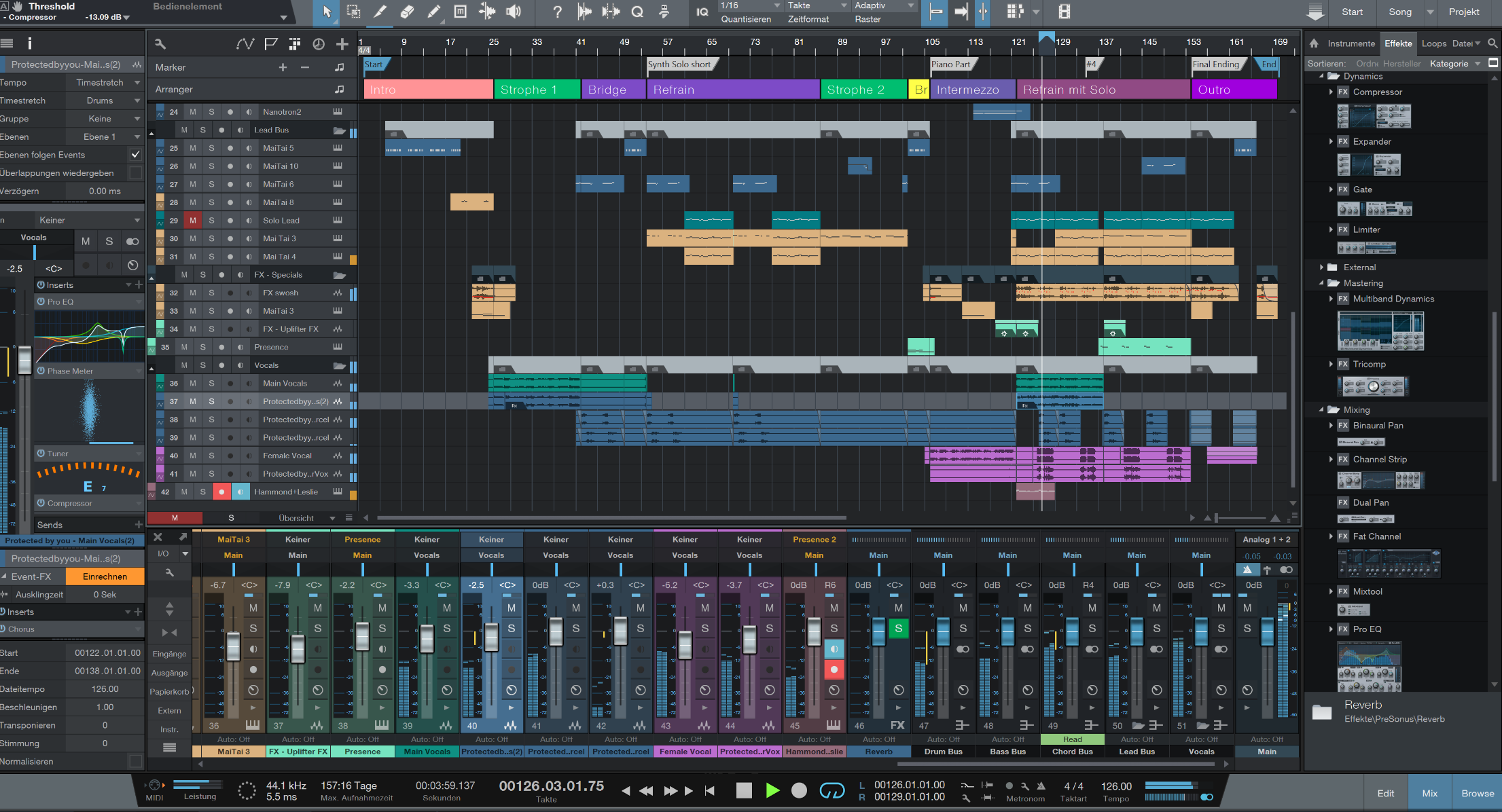The height and width of the screenshot is (812, 1502).
Task: Activate the Listen speaker tool
Action: click(514, 12)
